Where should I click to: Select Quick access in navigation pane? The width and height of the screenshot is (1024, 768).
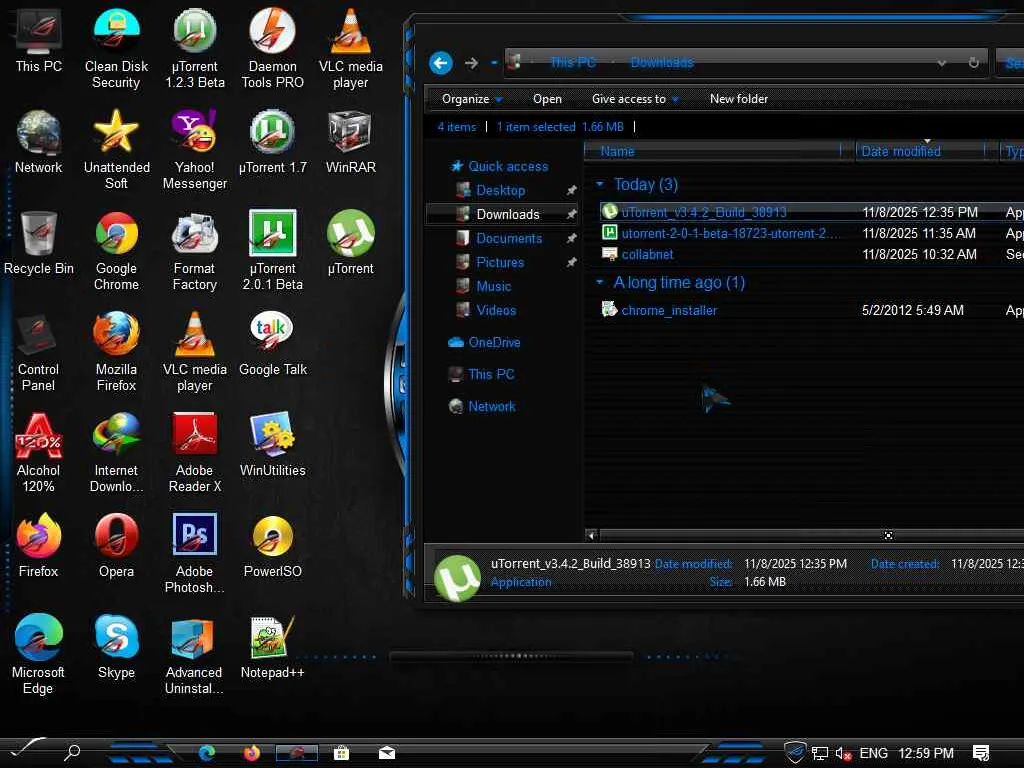point(500,167)
